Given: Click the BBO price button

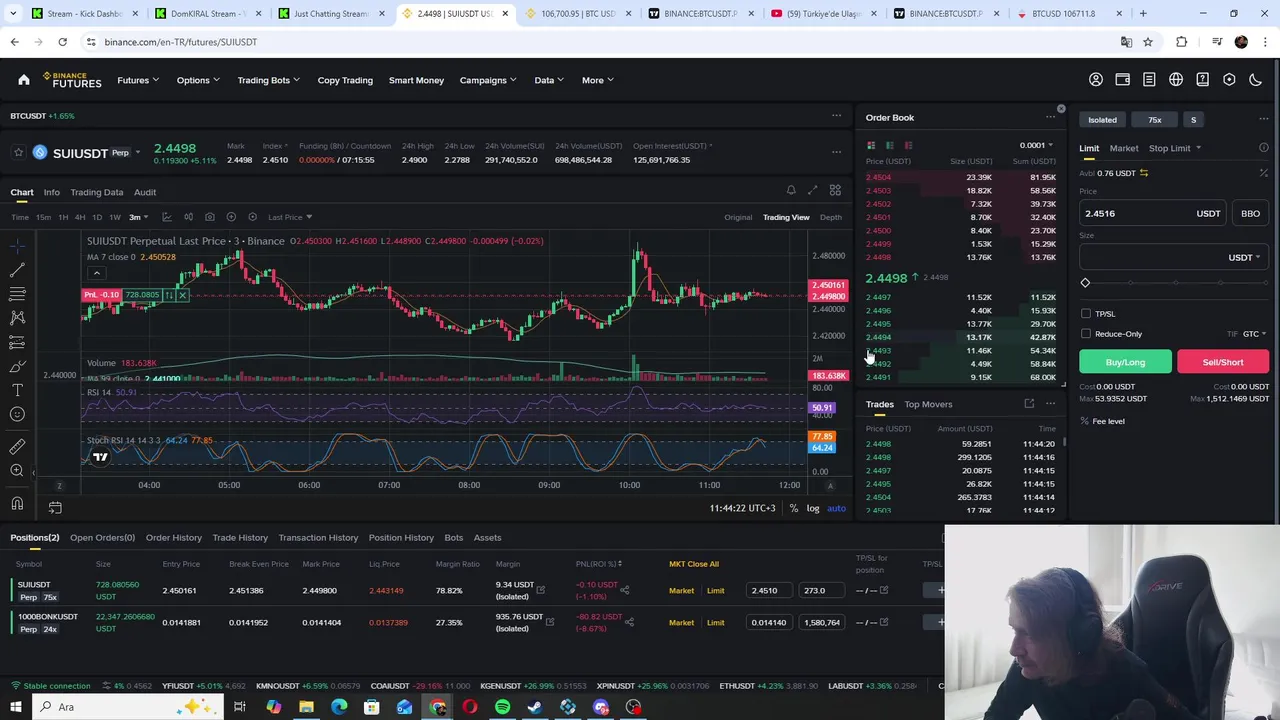Looking at the screenshot, I should pos(1250,213).
